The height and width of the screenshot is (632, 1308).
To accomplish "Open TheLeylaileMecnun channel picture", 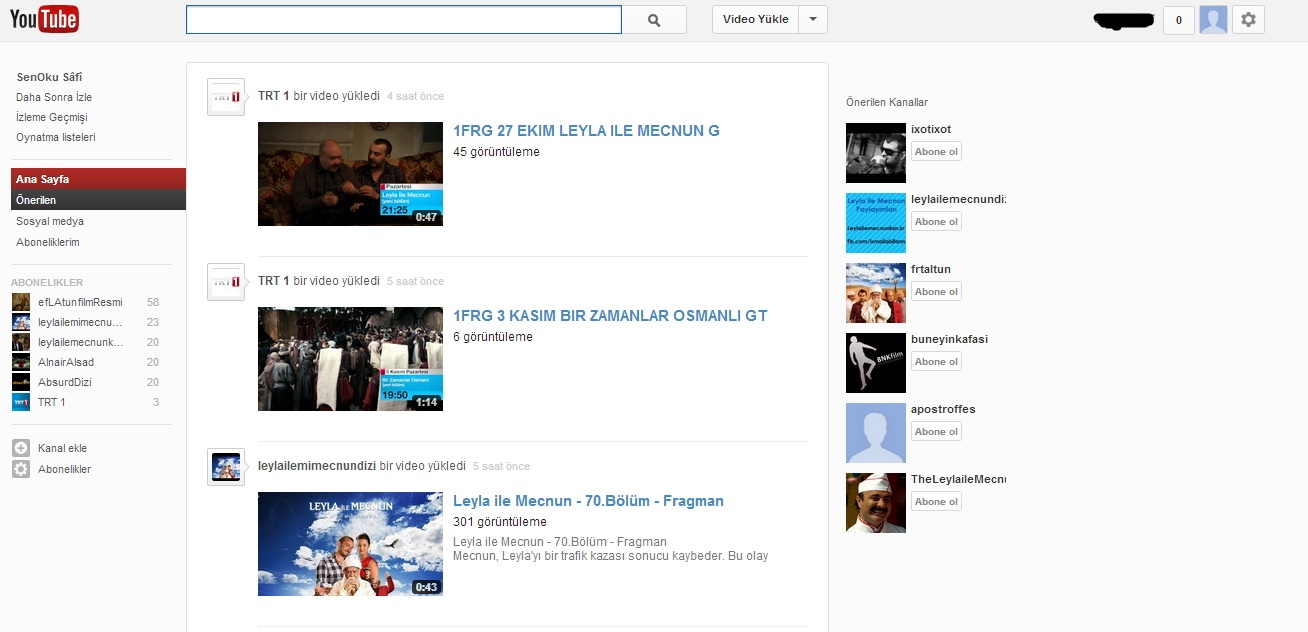I will pos(876,503).
